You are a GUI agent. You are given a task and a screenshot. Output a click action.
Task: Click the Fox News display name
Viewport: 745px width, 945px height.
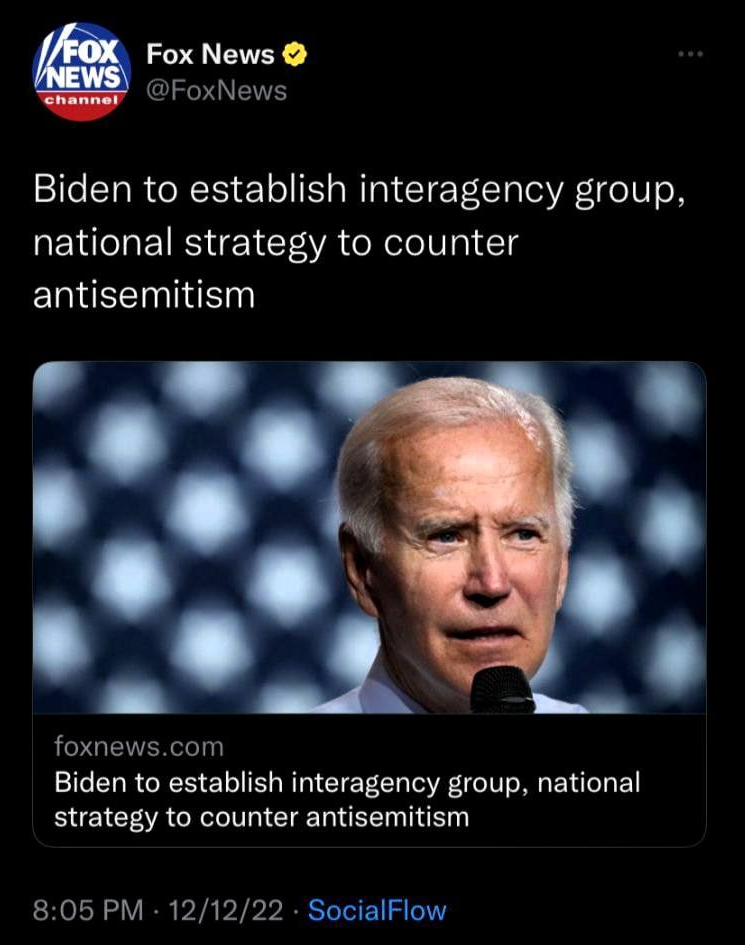pos(210,55)
